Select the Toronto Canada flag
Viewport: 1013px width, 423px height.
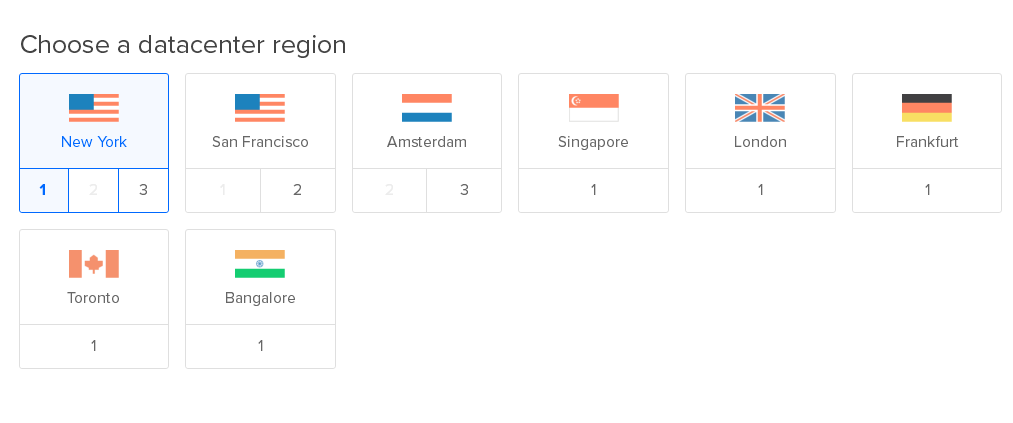94,263
